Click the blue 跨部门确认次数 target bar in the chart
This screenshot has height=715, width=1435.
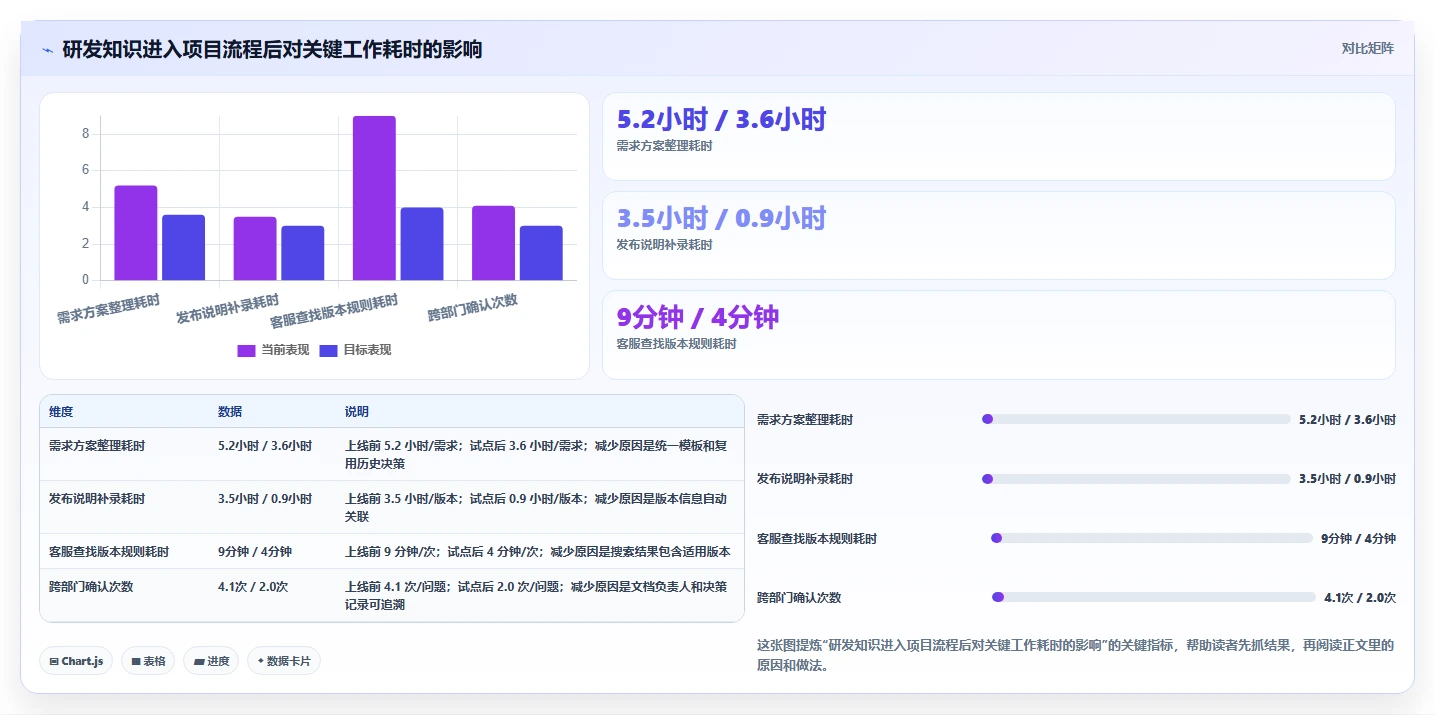pyautogui.click(x=541, y=253)
